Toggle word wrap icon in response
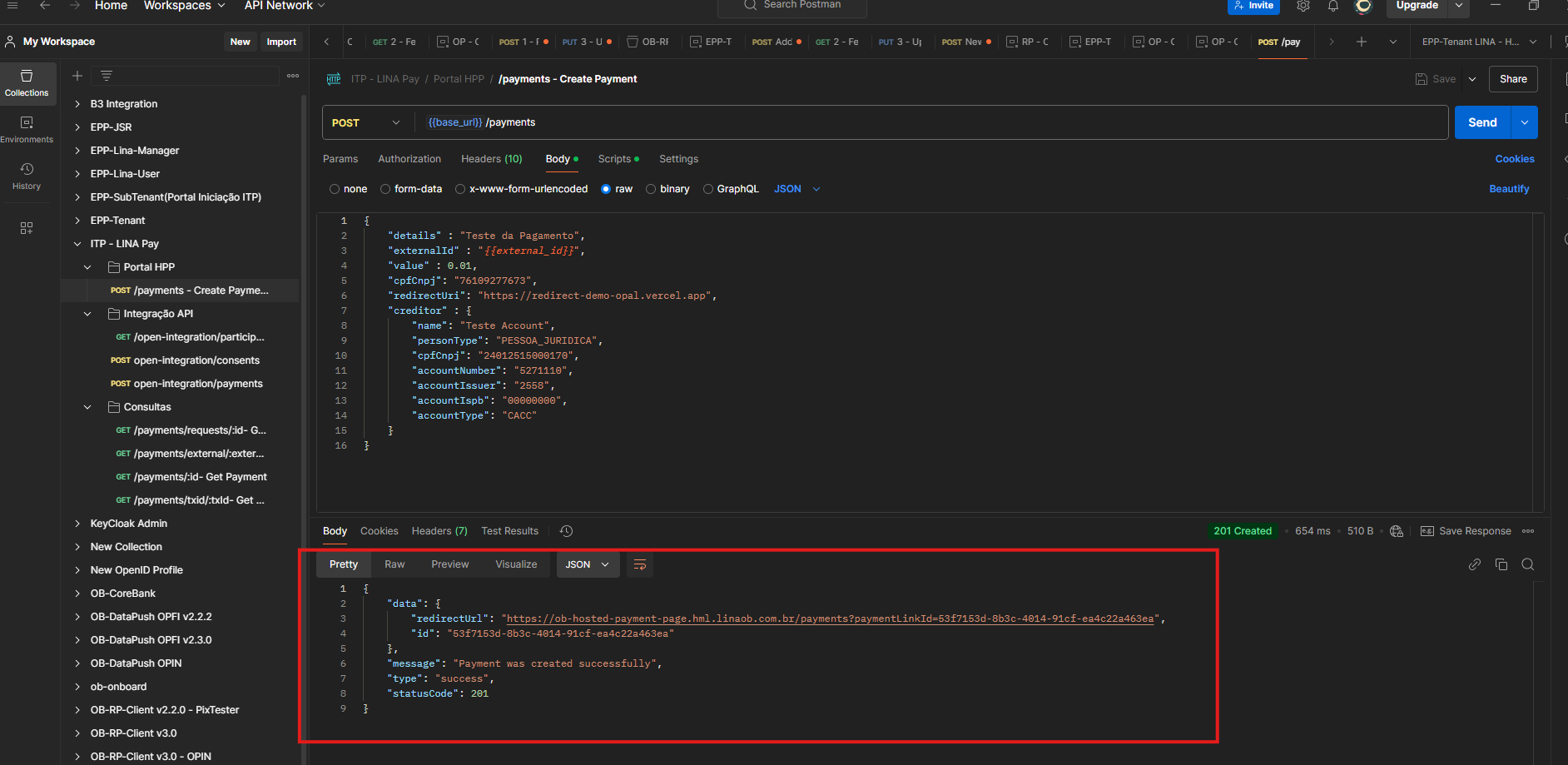The width and height of the screenshot is (1568, 765). point(640,564)
